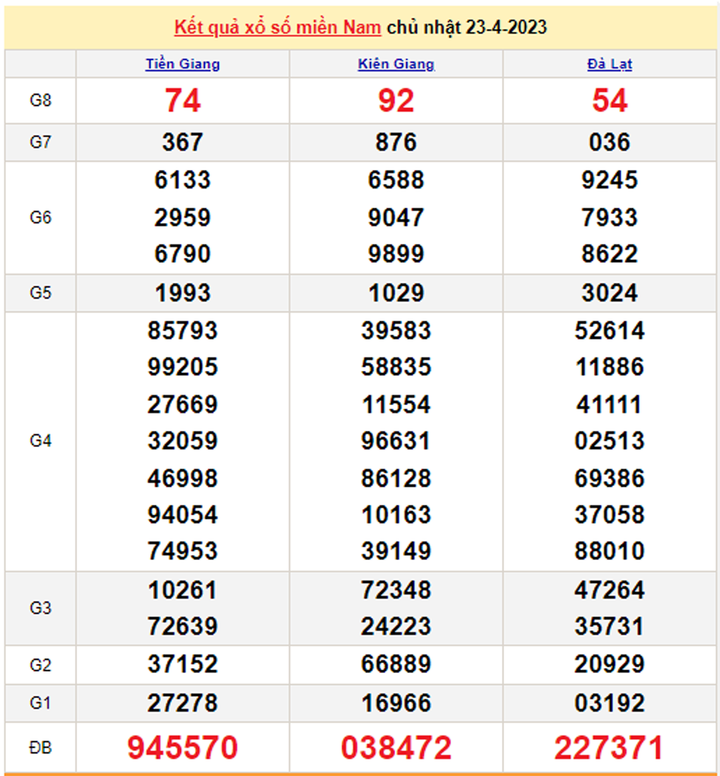Open the Kiên Giang province link
Viewport: 720px width, 776px height.
(396, 65)
